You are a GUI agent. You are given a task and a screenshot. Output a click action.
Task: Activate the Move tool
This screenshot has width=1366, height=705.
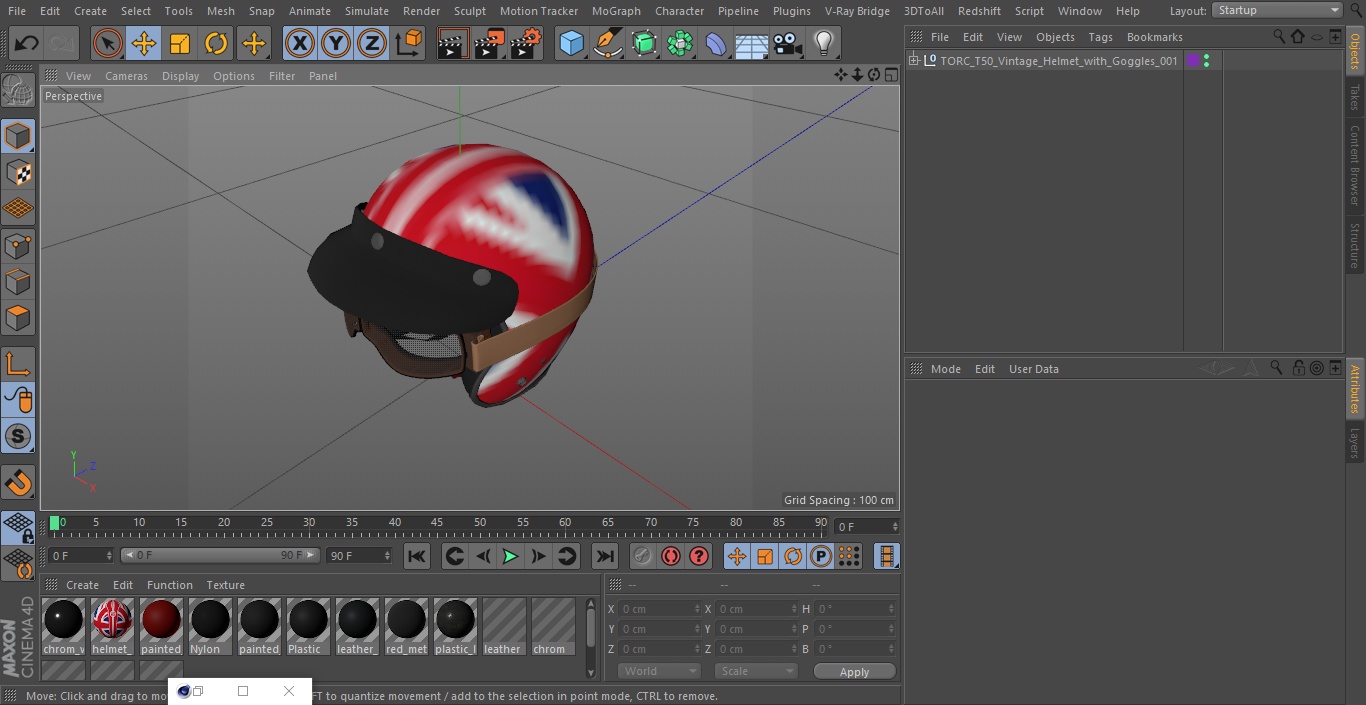coord(144,43)
